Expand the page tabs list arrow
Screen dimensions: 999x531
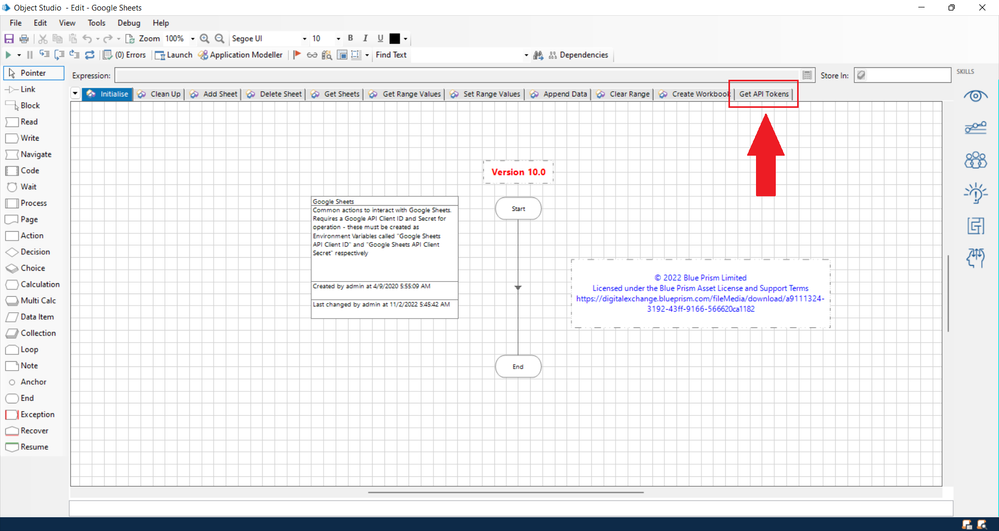(x=76, y=94)
